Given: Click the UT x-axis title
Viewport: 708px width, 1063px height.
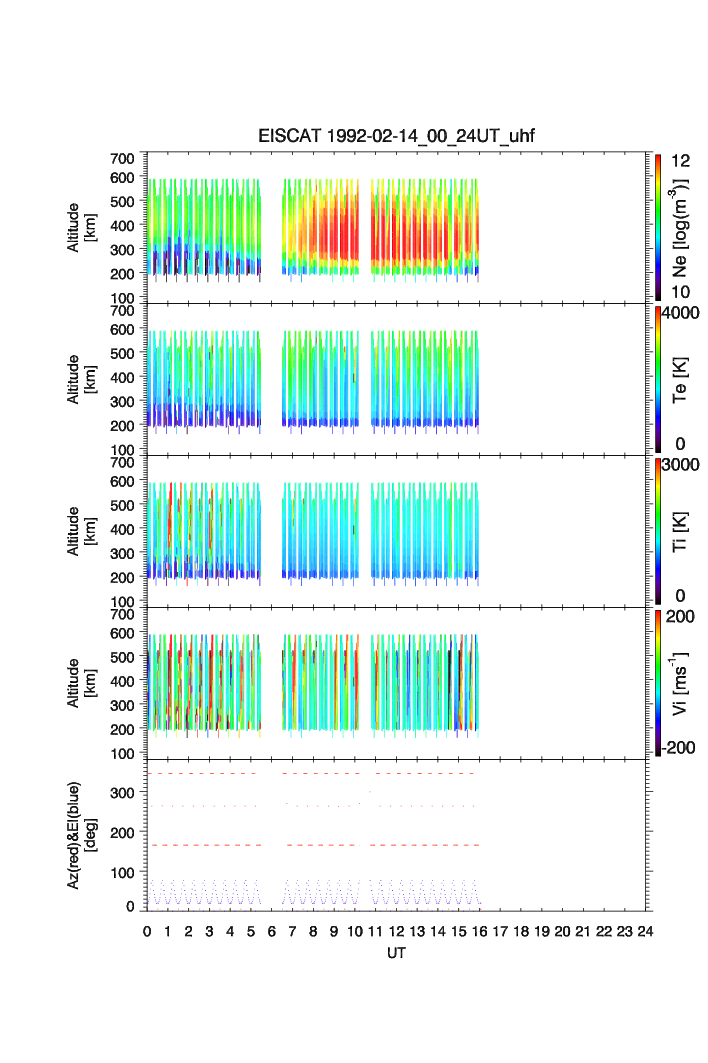Looking at the screenshot, I should pos(396,953).
